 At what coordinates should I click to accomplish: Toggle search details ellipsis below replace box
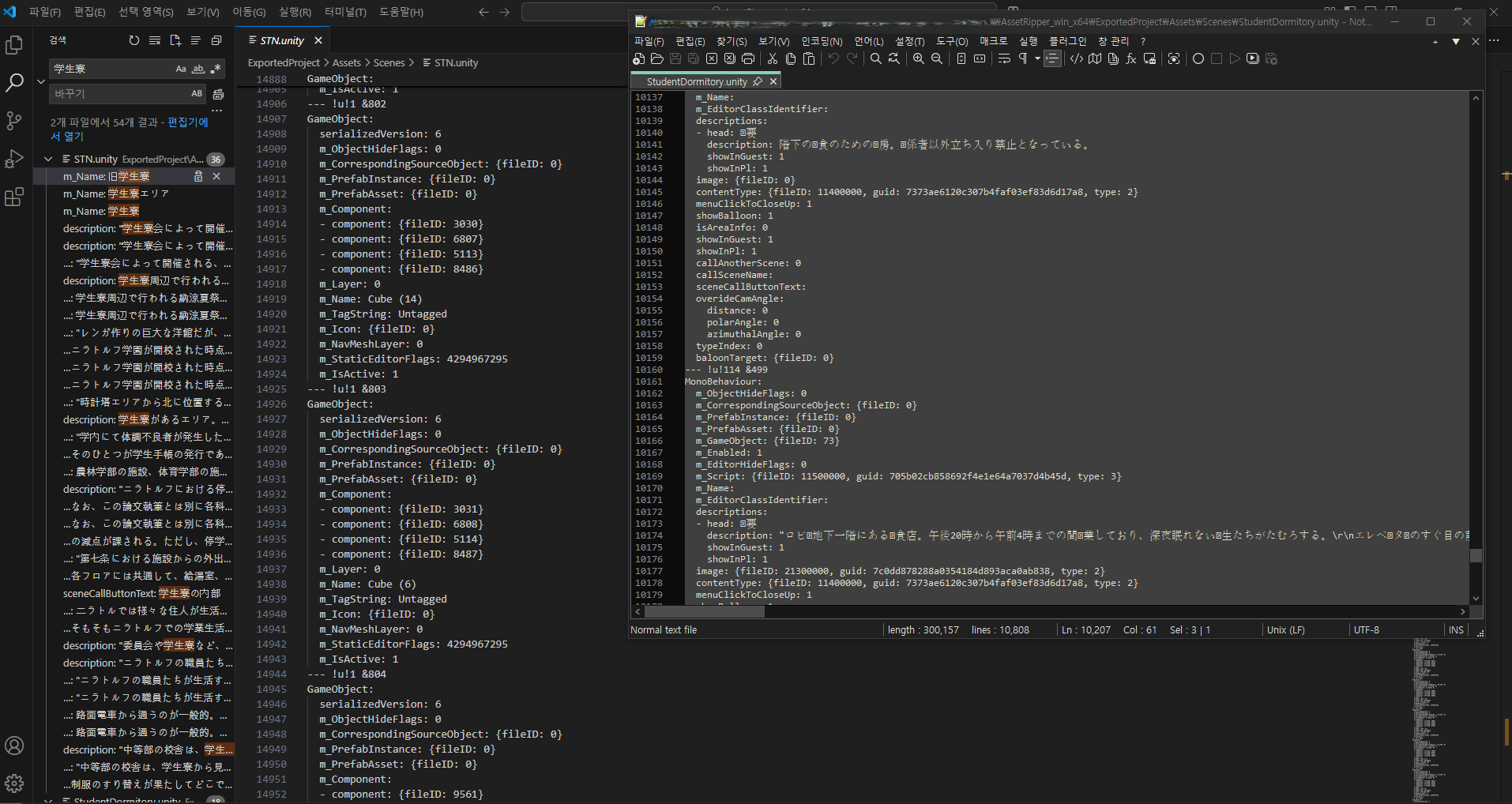(x=216, y=111)
